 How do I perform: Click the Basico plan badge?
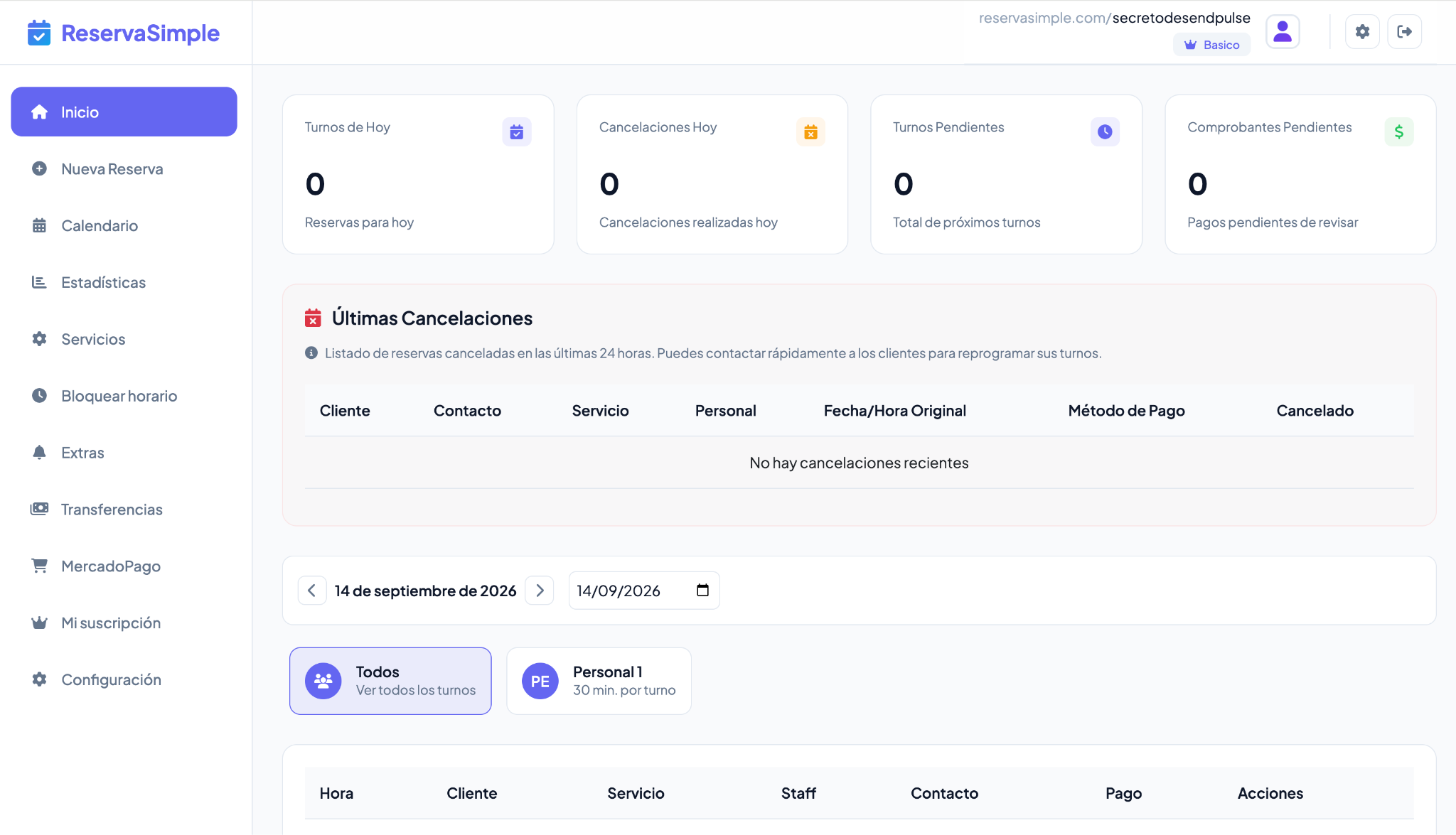[x=1211, y=45]
